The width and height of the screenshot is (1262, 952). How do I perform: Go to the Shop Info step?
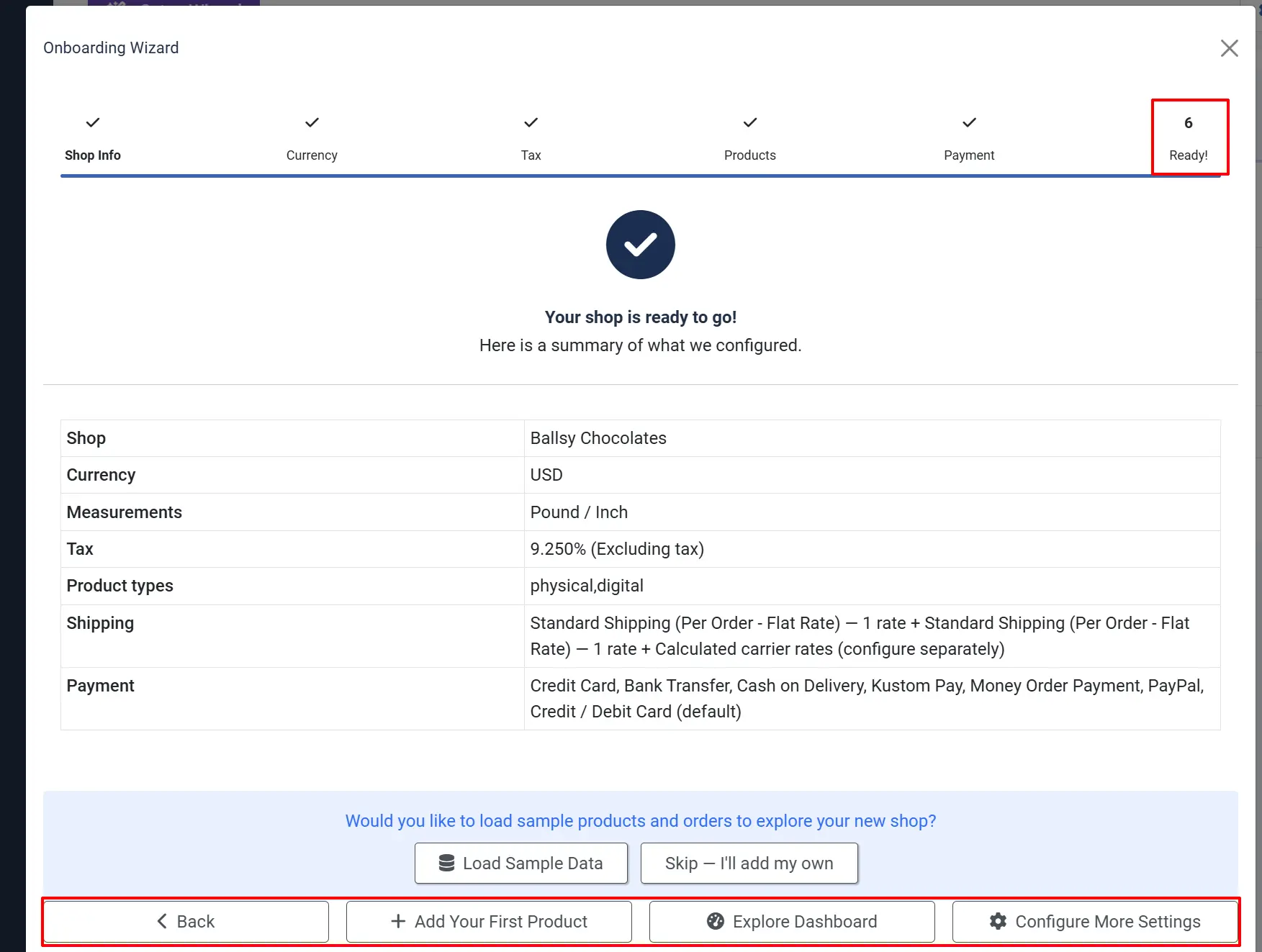click(x=93, y=138)
